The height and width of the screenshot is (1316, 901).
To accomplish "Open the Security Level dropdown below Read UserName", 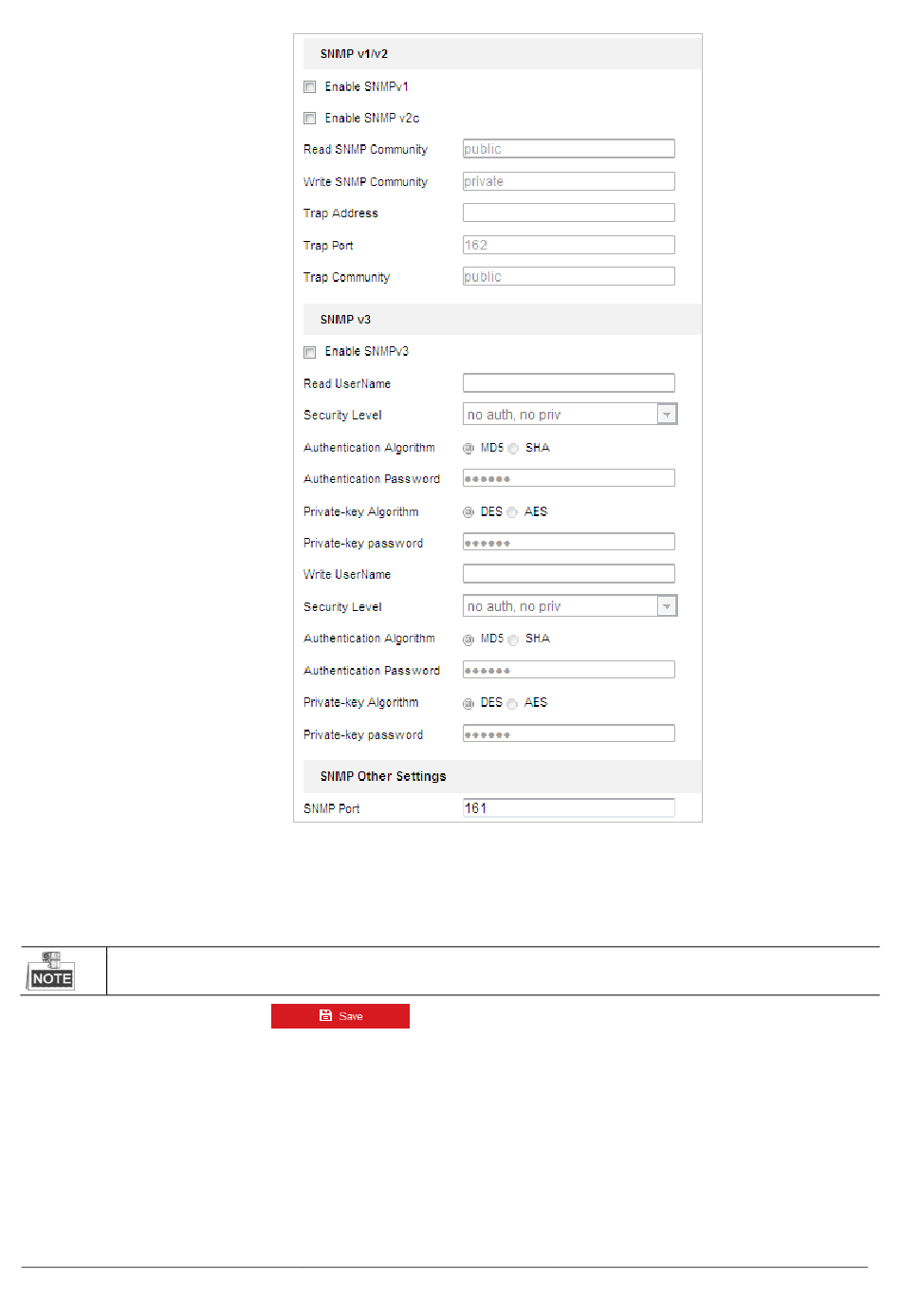I will [x=570, y=415].
